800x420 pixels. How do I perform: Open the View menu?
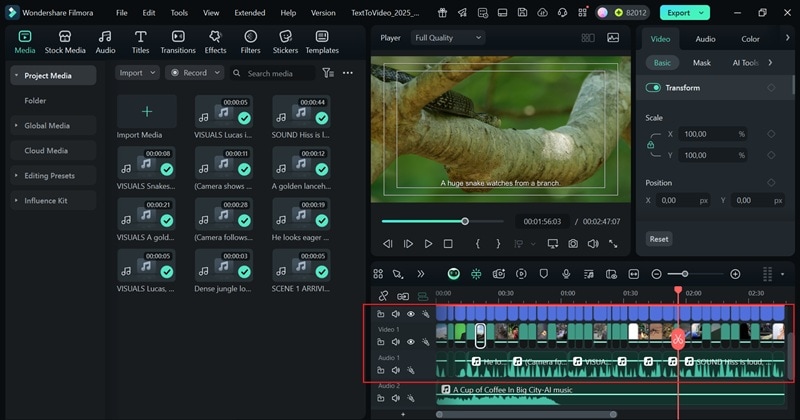pyautogui.click(x=211, y=13)
